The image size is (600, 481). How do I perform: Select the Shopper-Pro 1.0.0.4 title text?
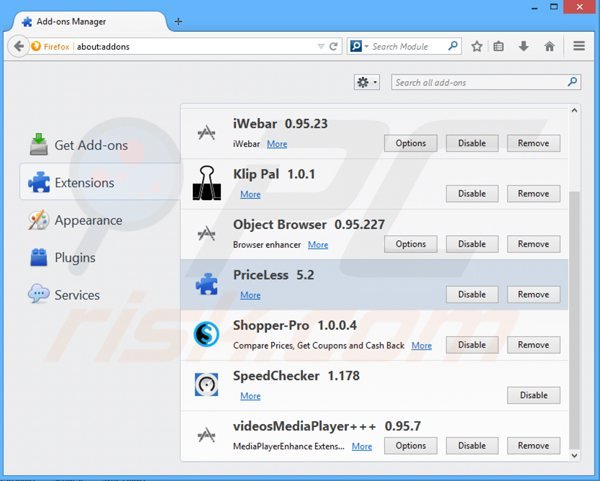[x=295, y=325]
